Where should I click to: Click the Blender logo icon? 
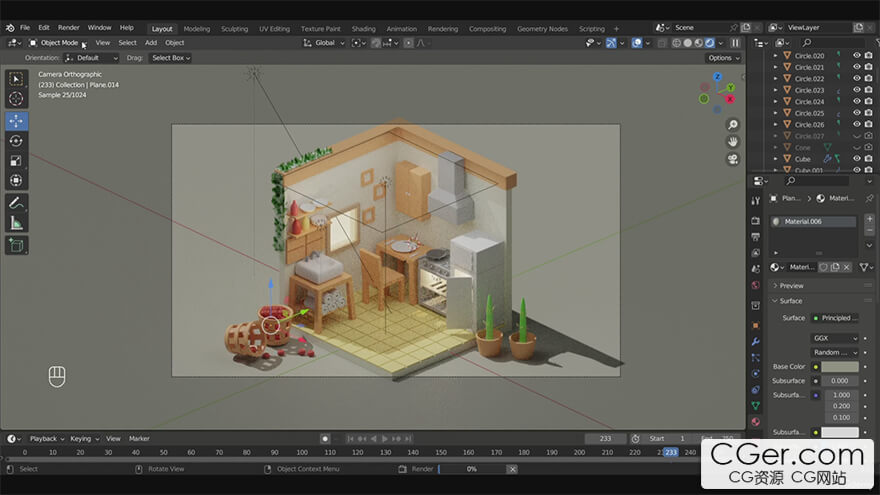pos(10,28)
